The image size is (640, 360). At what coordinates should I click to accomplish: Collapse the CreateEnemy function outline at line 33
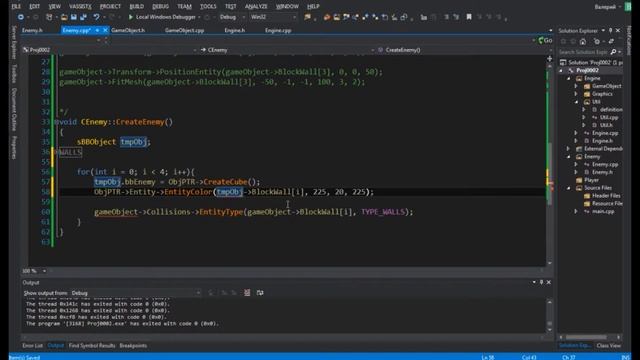coord(56,122)
